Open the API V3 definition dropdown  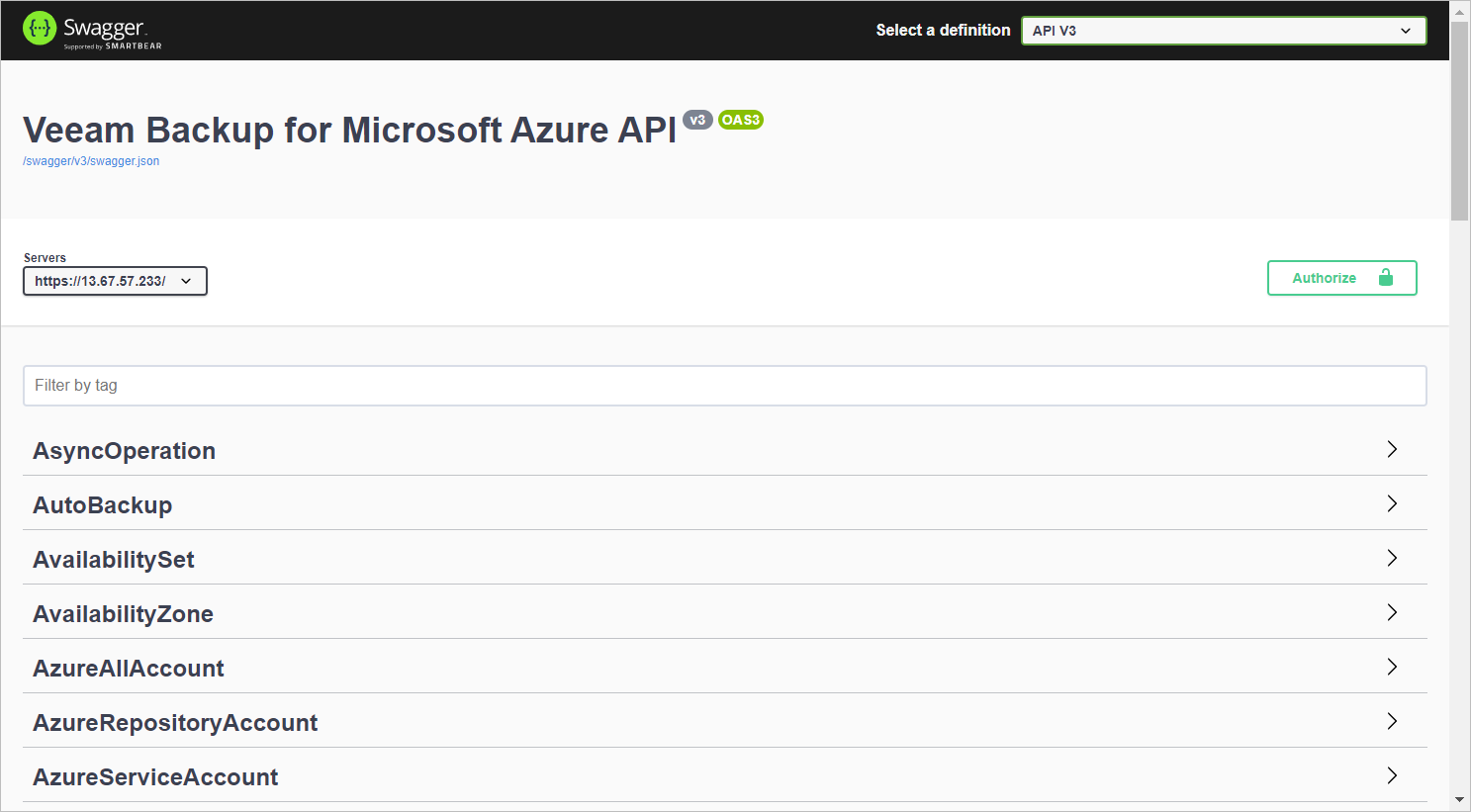click(1224, 31)
